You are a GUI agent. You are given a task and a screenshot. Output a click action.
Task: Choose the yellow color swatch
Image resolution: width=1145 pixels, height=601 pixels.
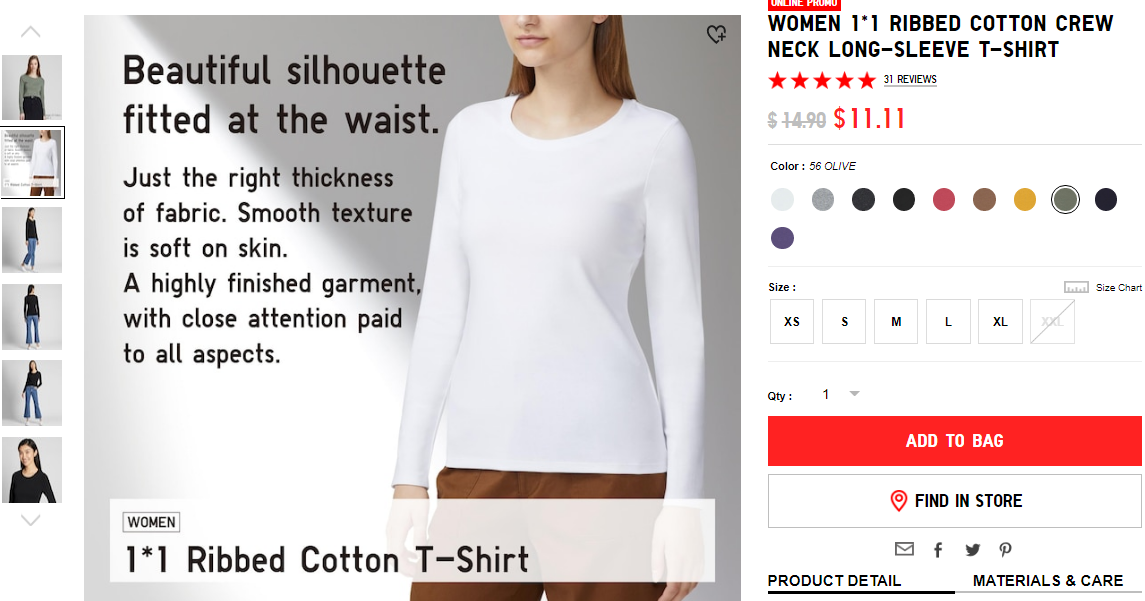pyautogui.click(x=1025, y=199)
